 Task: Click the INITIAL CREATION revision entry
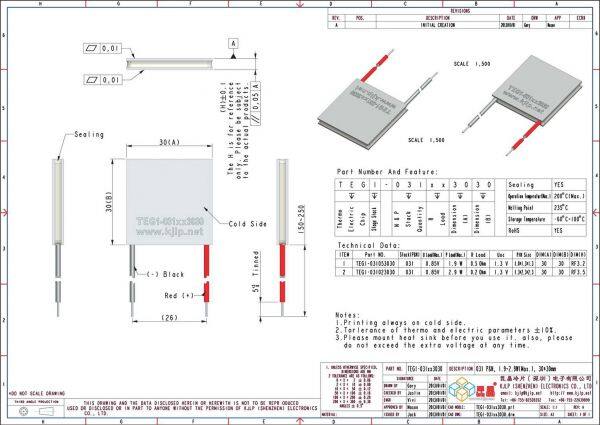pyautogui.click(x=436, y=26)
